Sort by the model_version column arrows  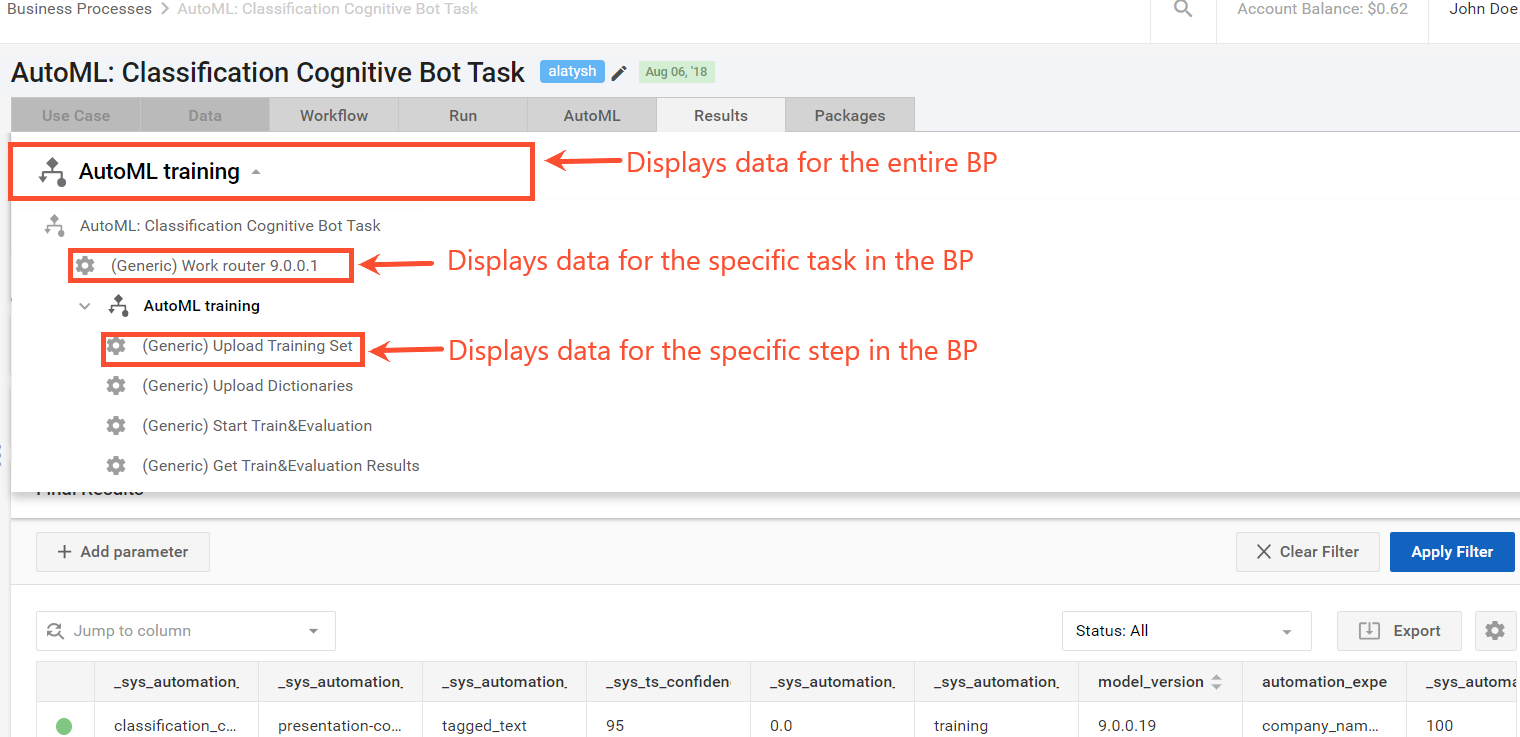pos(1216,682)
